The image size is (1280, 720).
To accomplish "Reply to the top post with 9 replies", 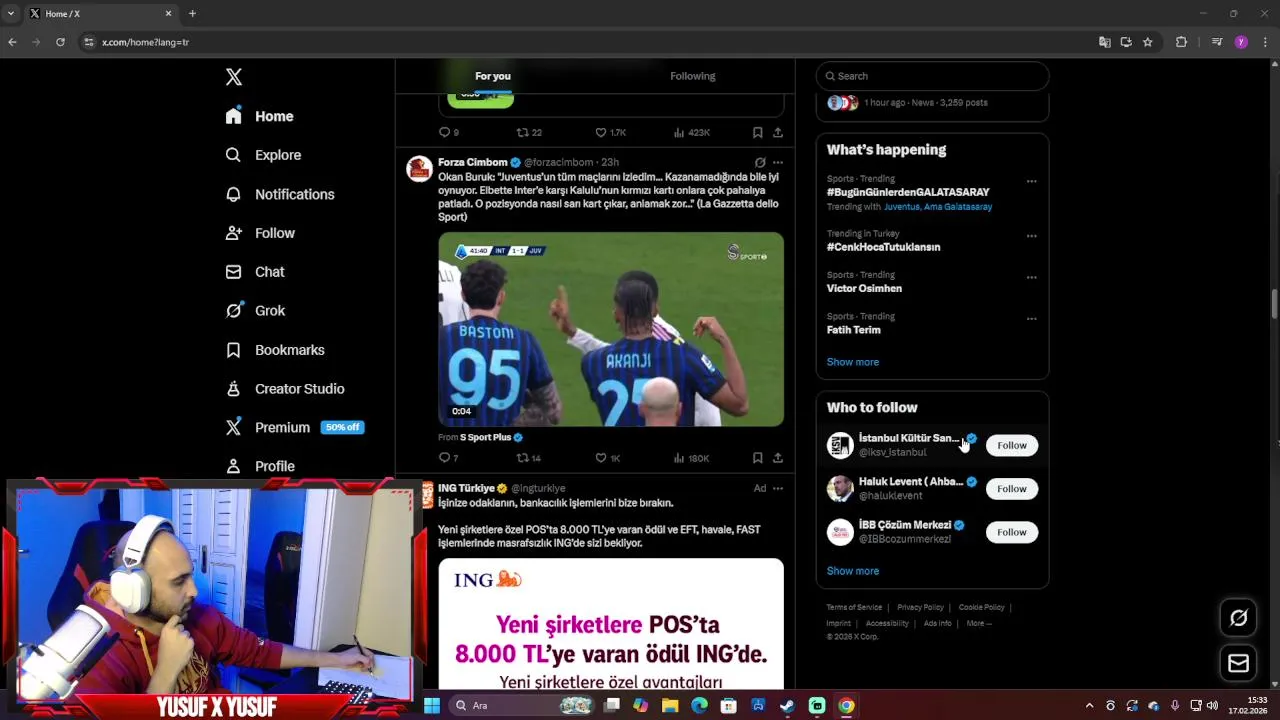I will click(448, 132).
